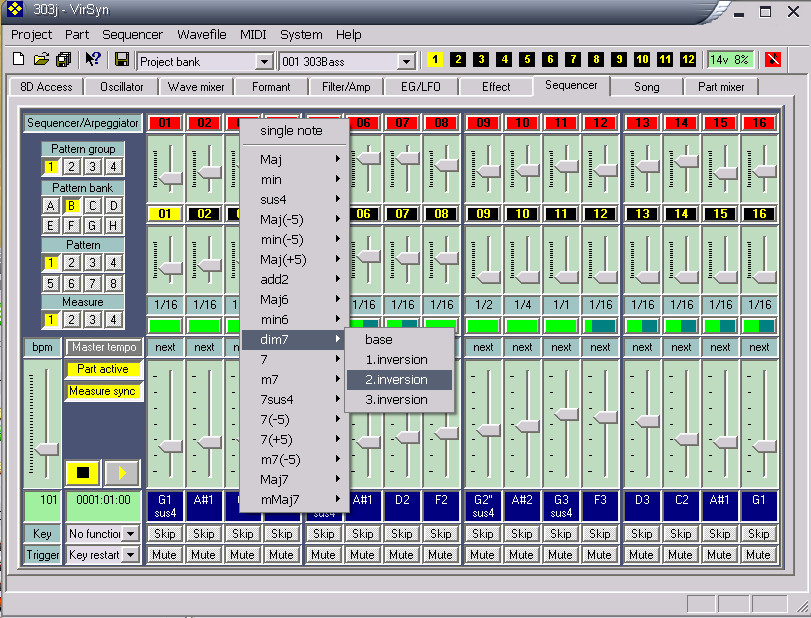
Task: Expand the mMaj7 chord submenu
Action: (295, 500)
